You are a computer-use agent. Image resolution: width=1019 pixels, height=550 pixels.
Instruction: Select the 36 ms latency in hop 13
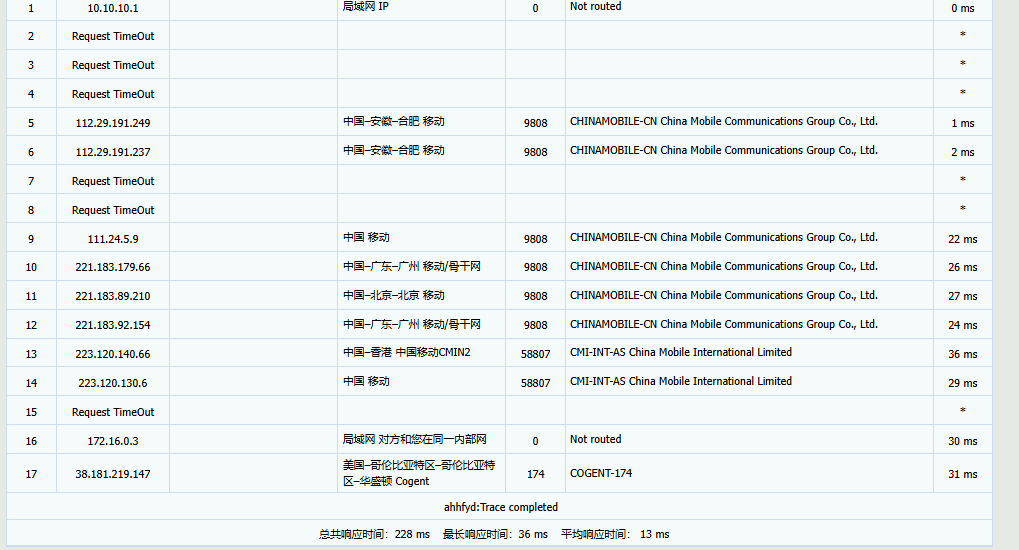(962, 355)
